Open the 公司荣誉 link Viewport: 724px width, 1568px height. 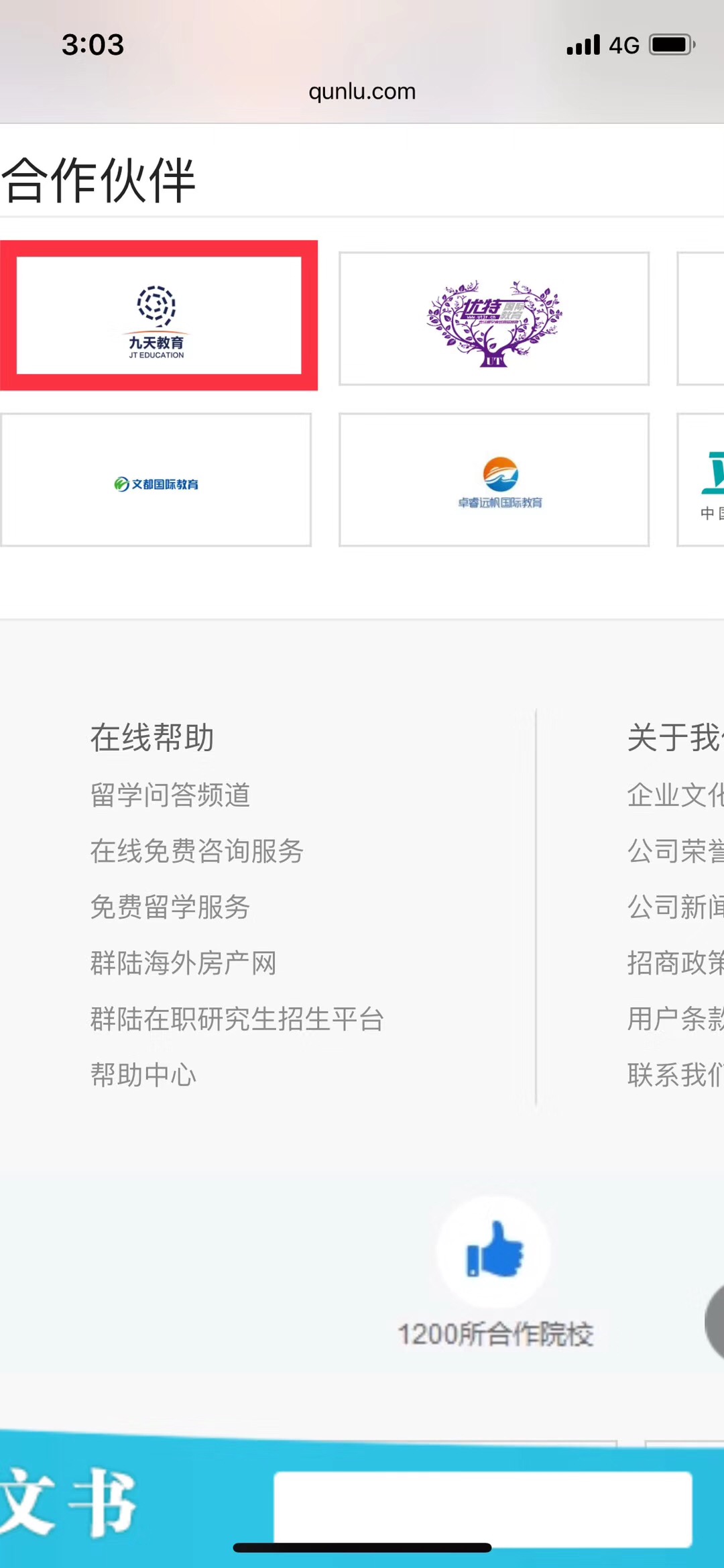(676, 851)
